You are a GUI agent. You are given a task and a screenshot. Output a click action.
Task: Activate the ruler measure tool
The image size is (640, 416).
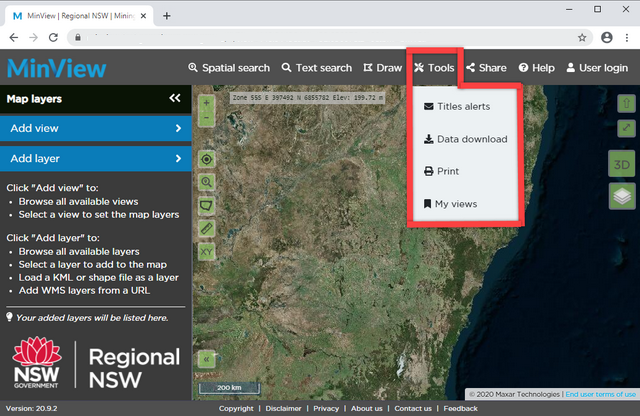pos(207,228)
